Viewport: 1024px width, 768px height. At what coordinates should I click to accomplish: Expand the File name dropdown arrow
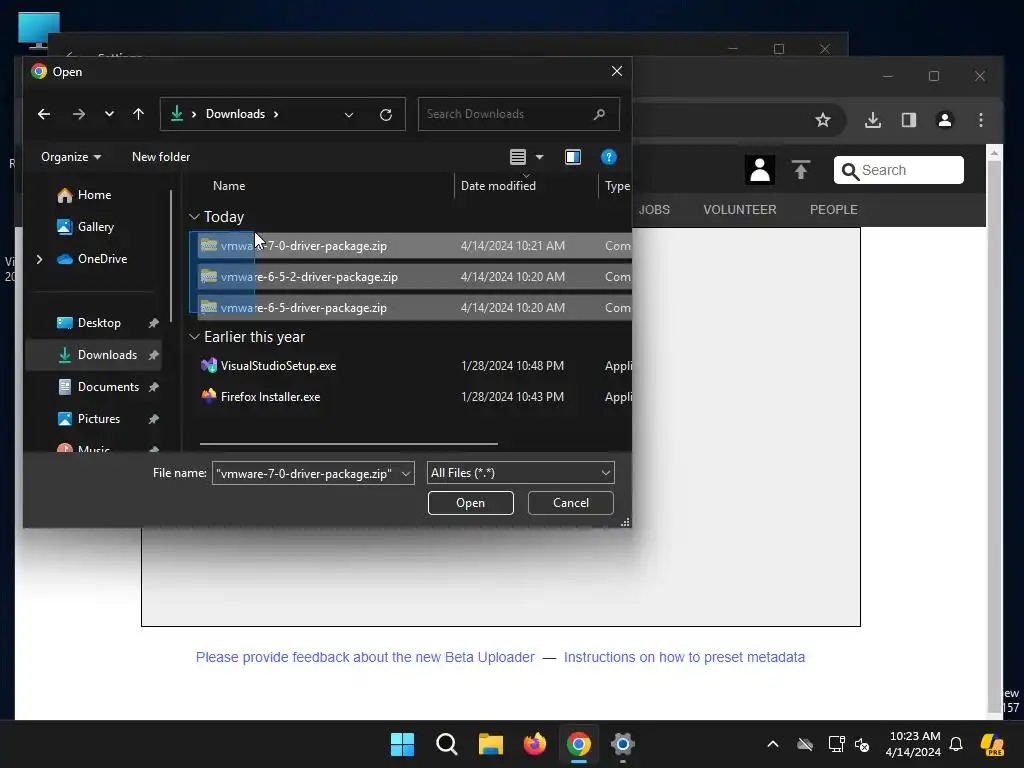(x=406, y=473)
